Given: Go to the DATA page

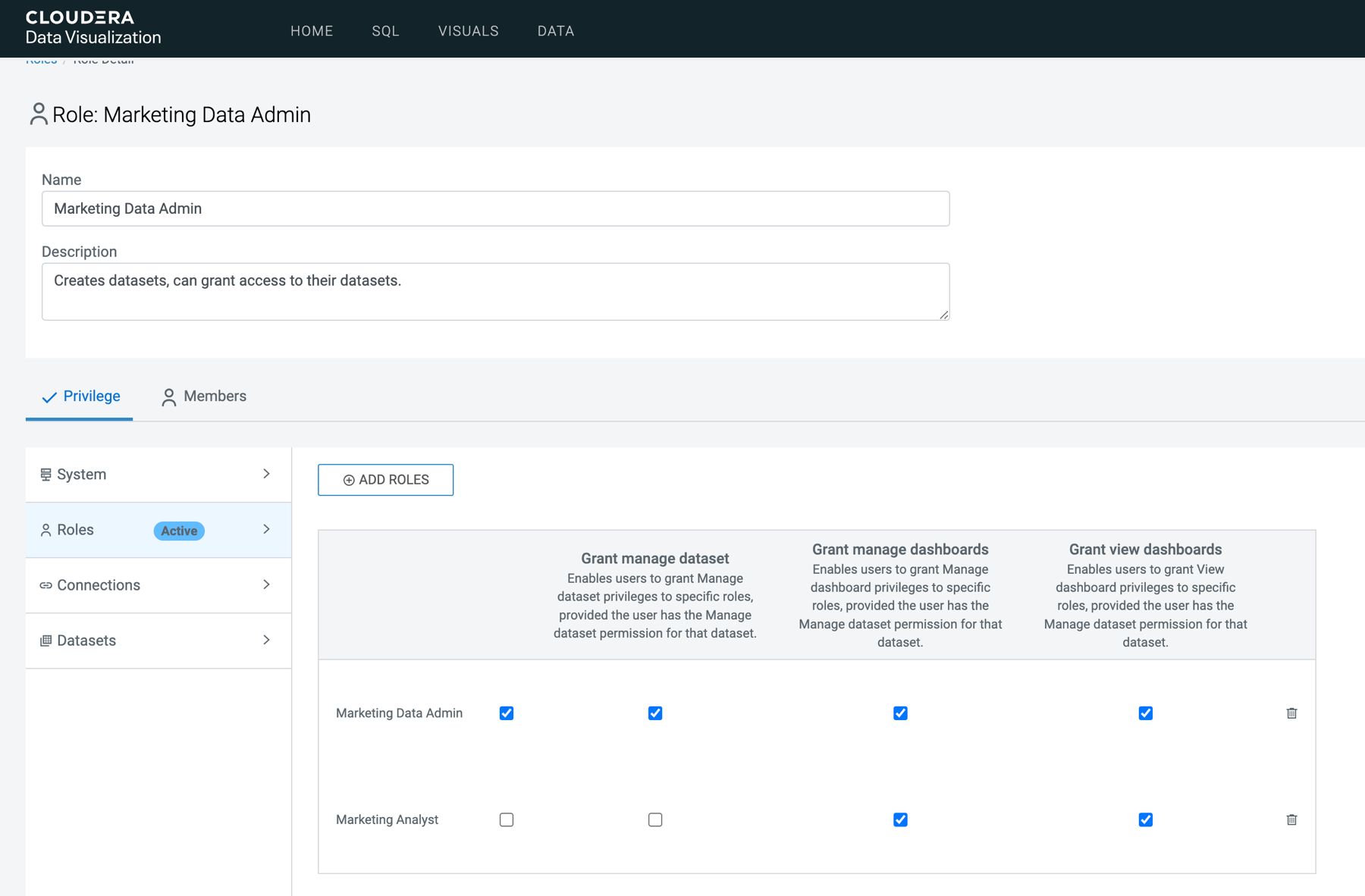Looking at the screenshot, I should point(555,31).
